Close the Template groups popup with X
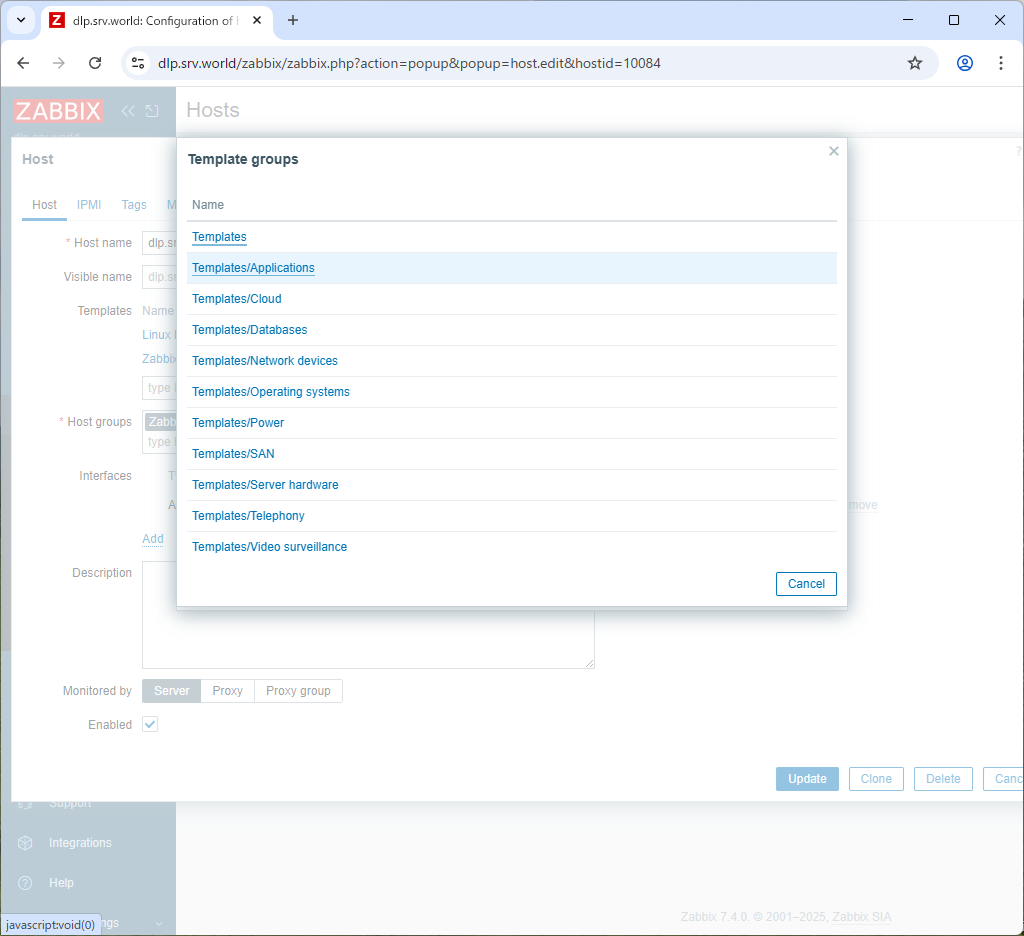Viewport: 1024px width, 936px height. point(833,151)
